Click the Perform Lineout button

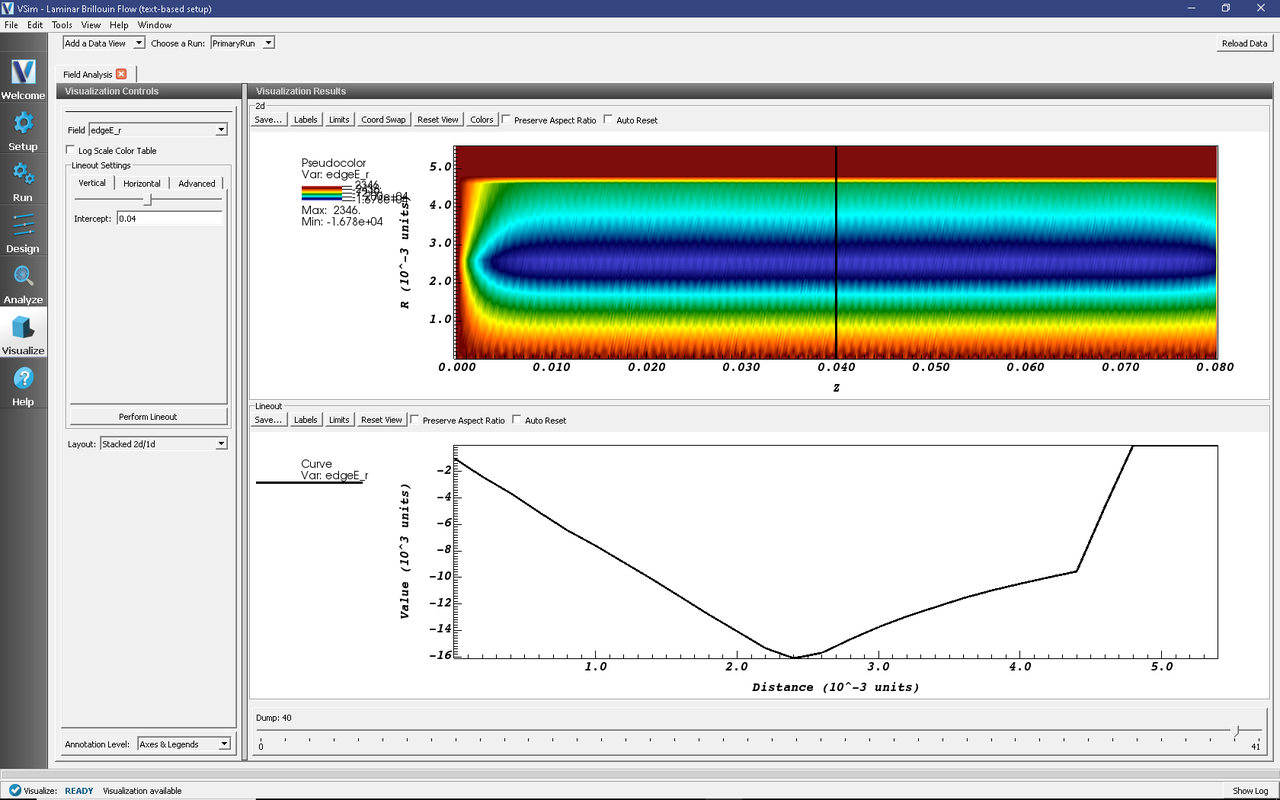coord(148,417)
